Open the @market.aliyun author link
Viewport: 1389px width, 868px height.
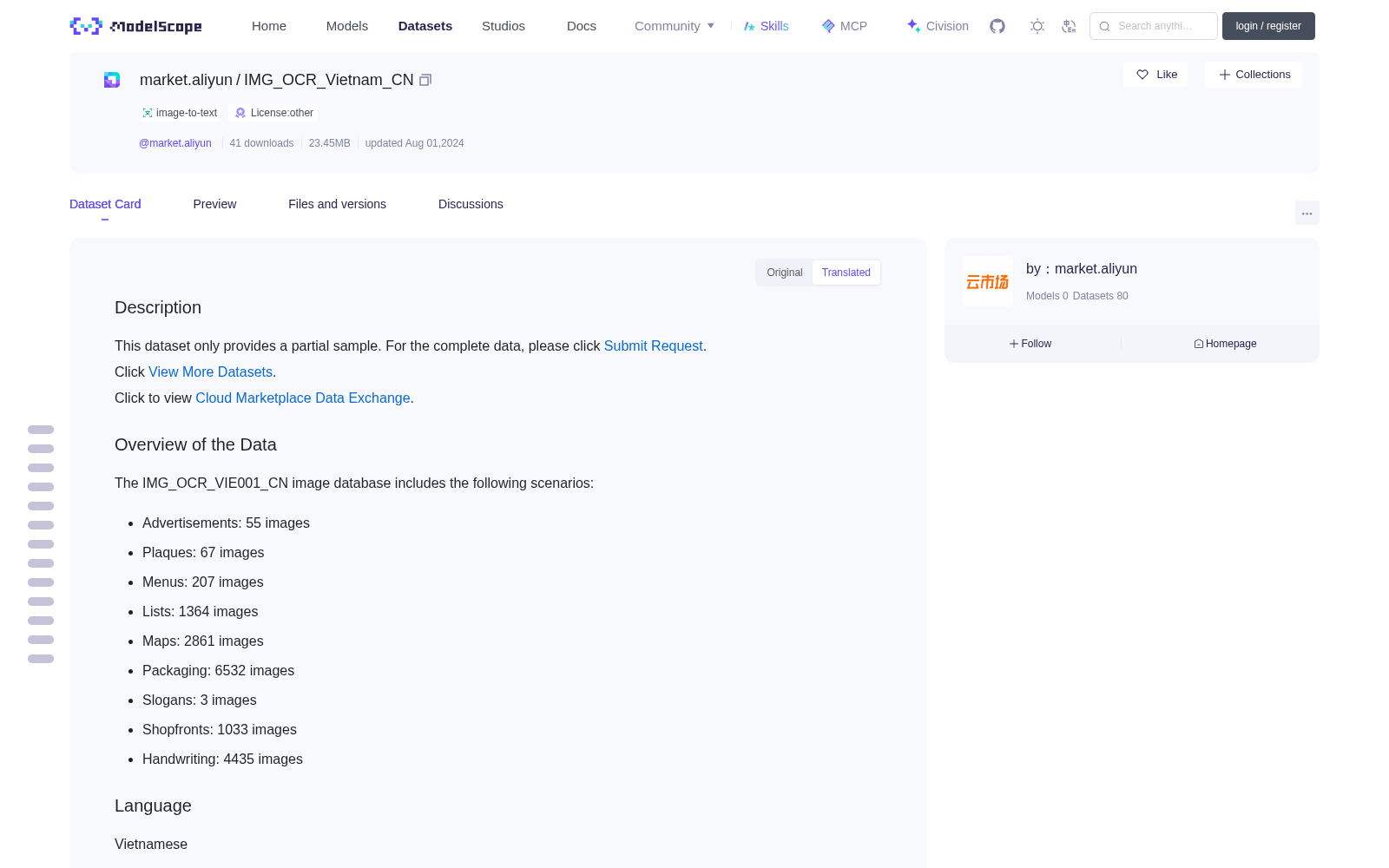coord(175,143)
